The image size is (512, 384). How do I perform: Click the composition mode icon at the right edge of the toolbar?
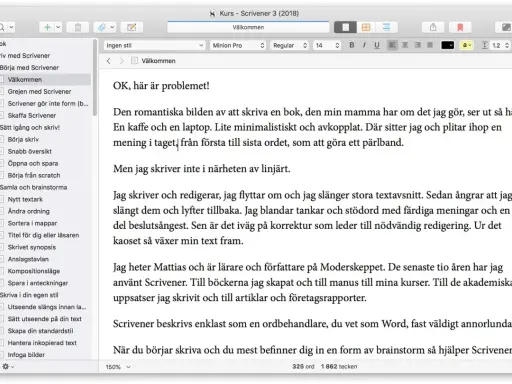point(506,27)
